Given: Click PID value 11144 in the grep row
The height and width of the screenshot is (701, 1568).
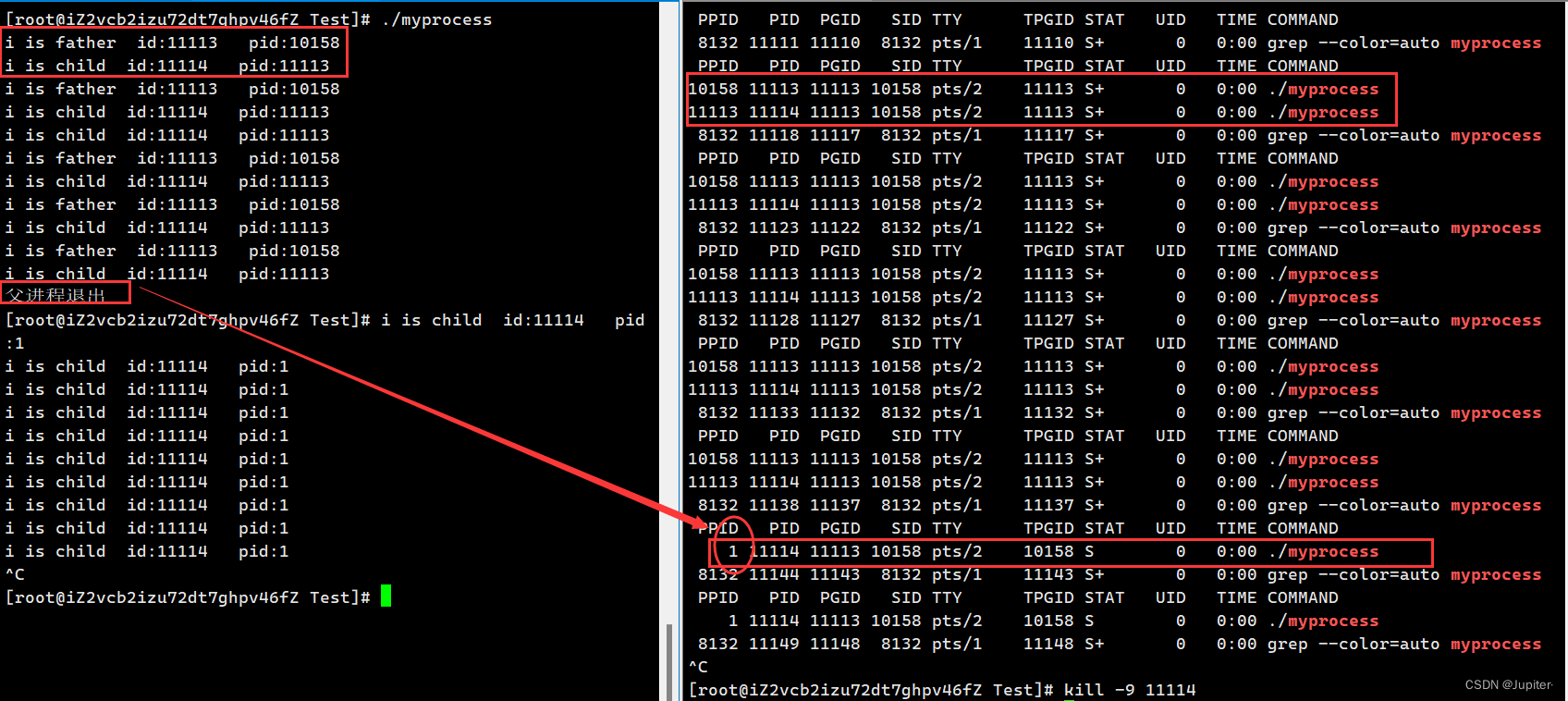Looking at the screenshot, I should [x=774, y=574].
